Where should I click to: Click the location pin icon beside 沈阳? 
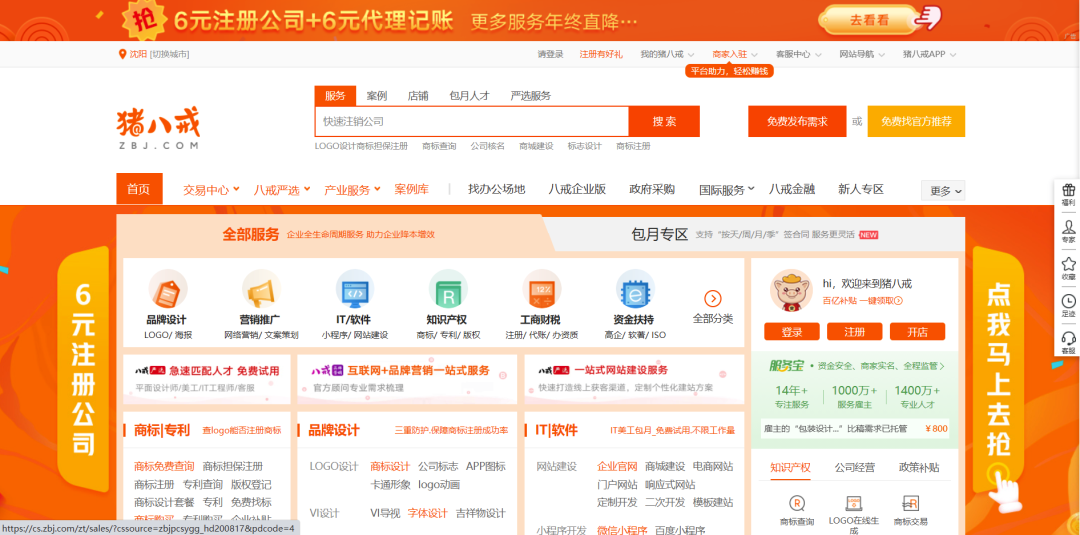point(123,54)
